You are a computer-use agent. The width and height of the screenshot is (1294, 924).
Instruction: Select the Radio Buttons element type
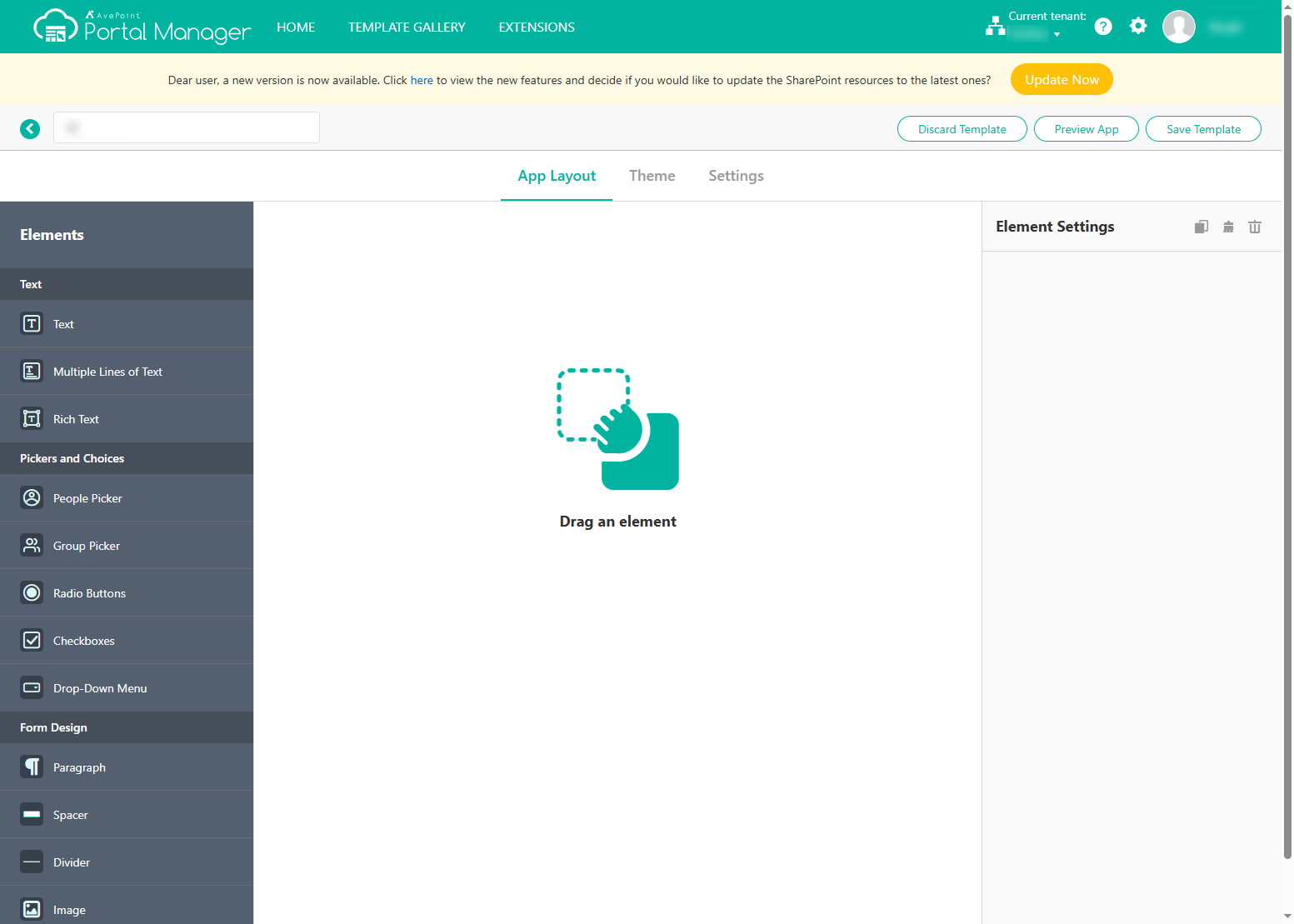point(89,592)
